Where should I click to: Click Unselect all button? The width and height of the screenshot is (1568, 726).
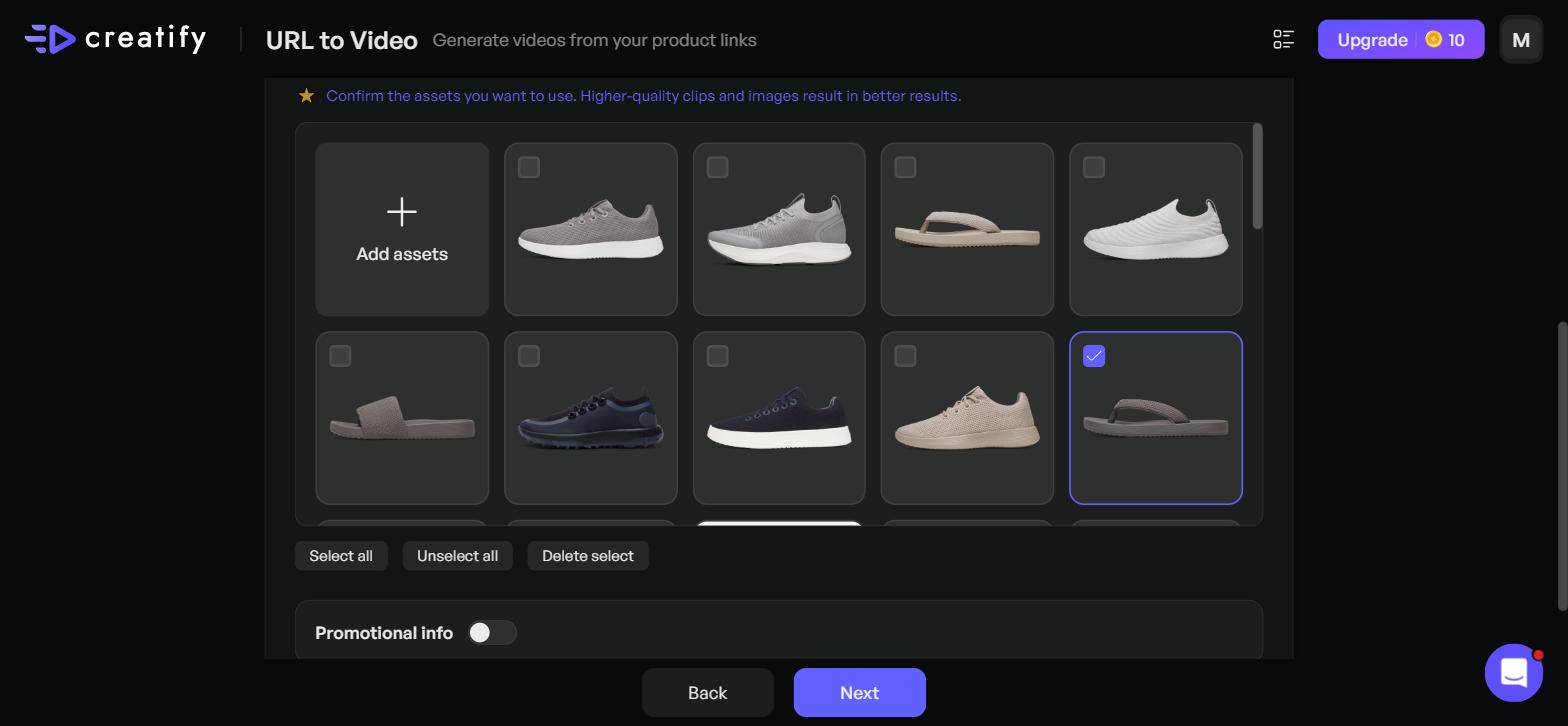coord(457,556)
